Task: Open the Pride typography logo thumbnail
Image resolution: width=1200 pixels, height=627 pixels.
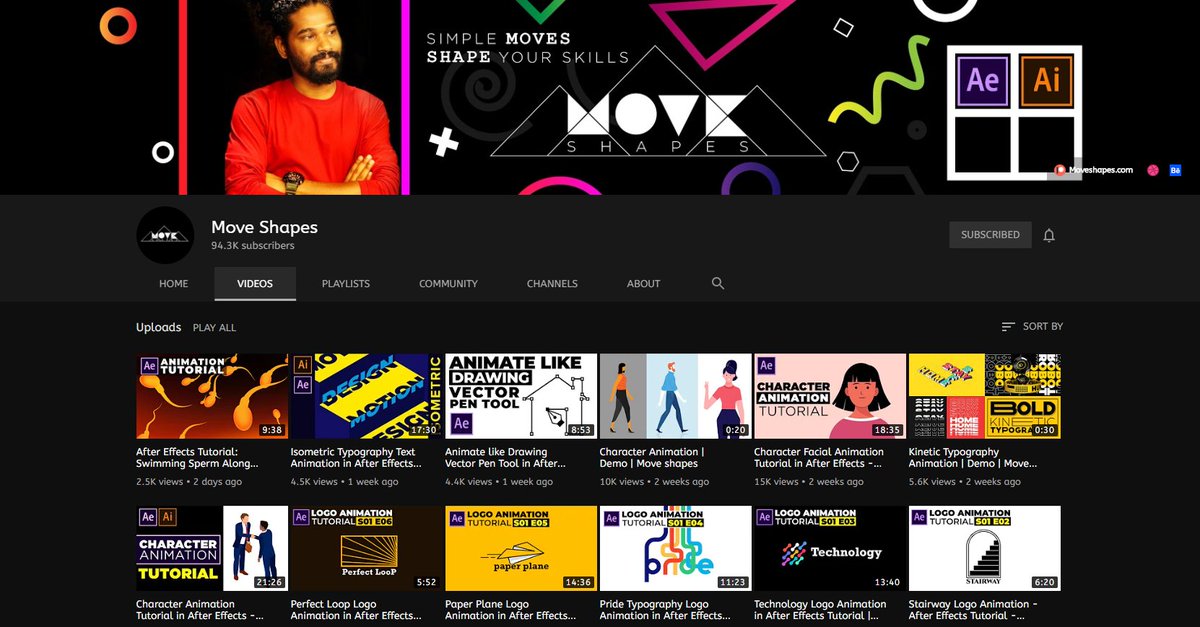Action: [x=675, y=548]
